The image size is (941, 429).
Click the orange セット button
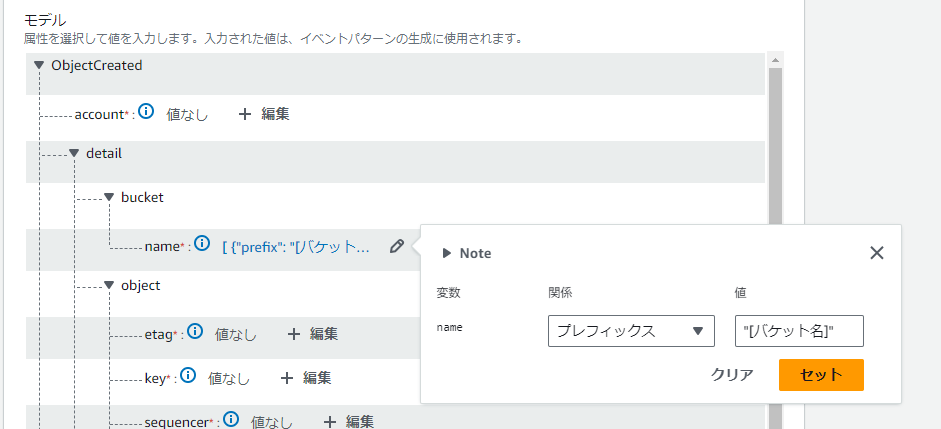click(821, 375)
